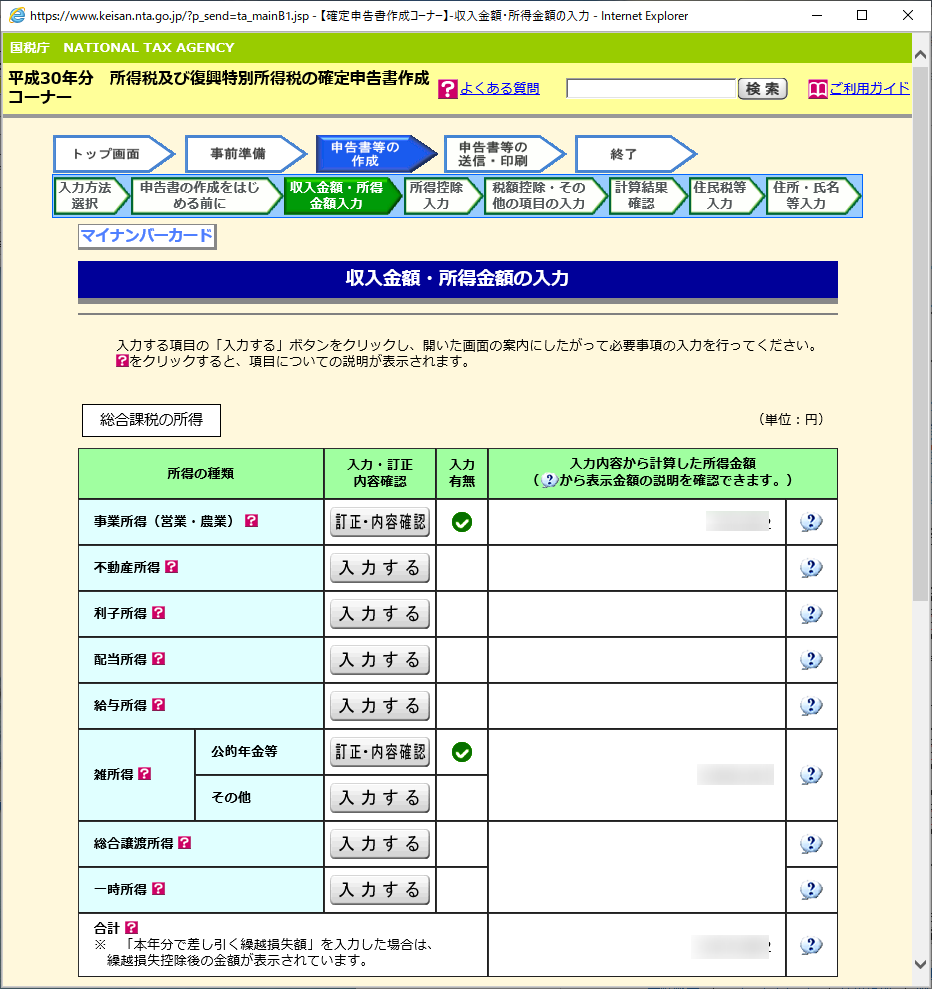Open amount explanation bubble for 事業所得 row

point(811,522)
